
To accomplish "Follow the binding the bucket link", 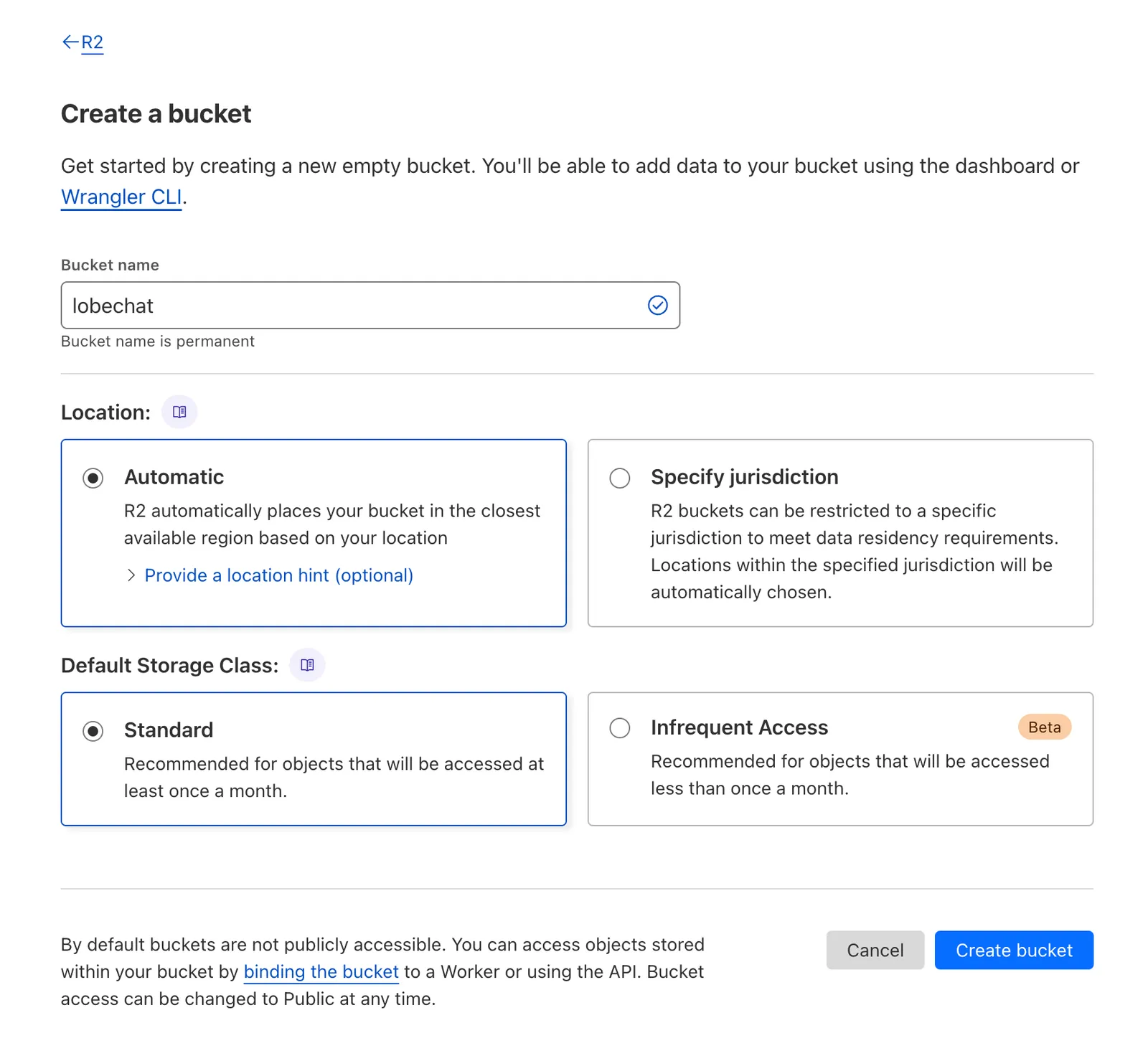I will tap(321, 971).
